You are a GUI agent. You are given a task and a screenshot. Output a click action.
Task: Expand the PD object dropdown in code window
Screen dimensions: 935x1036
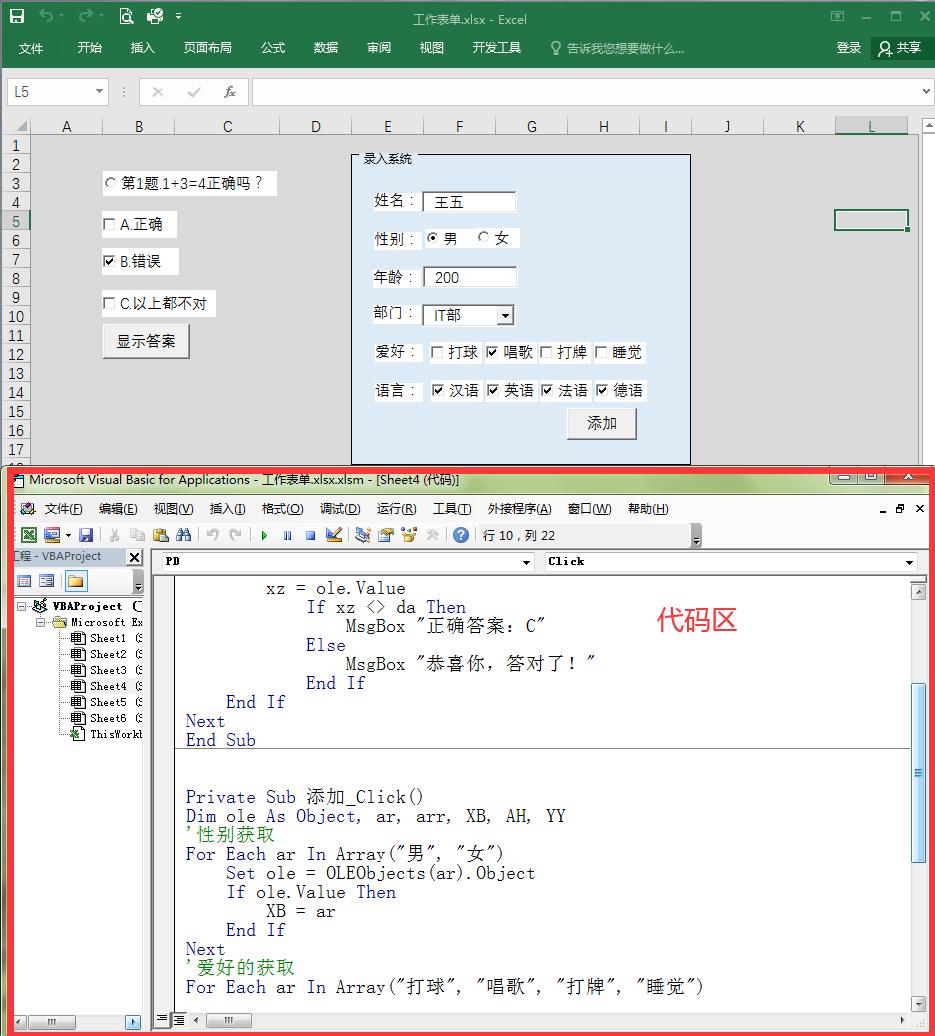[527, 562]
